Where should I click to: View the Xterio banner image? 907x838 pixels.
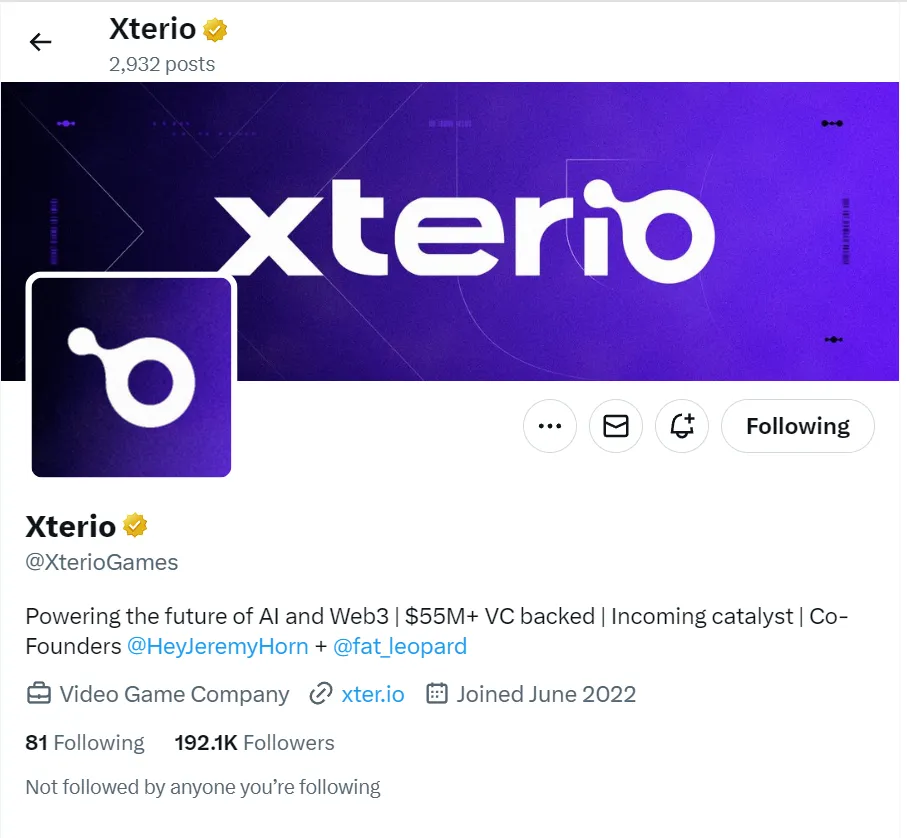(x=450, y=231)
